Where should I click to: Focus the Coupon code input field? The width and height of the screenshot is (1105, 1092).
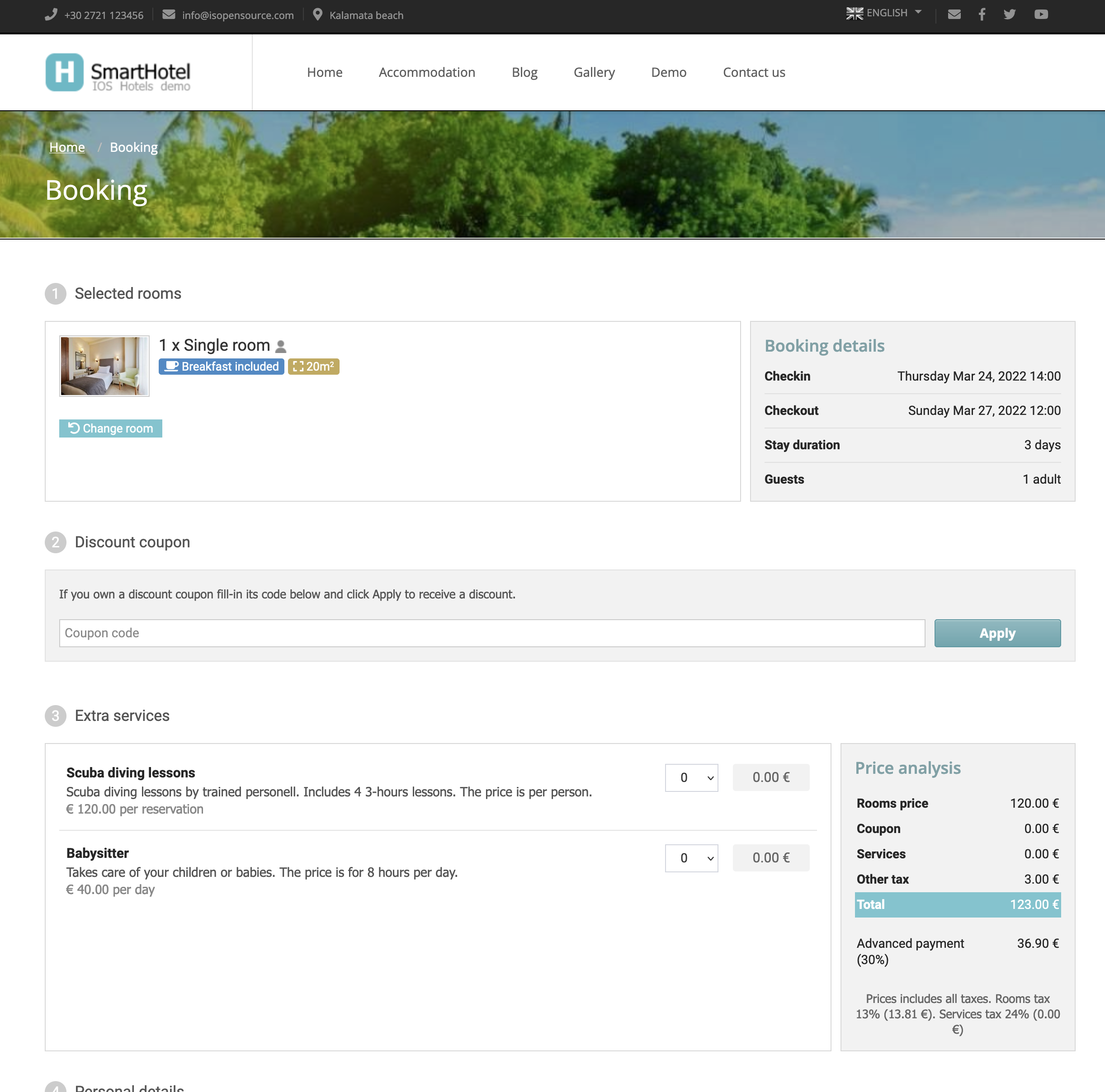[x=491, y=633]
